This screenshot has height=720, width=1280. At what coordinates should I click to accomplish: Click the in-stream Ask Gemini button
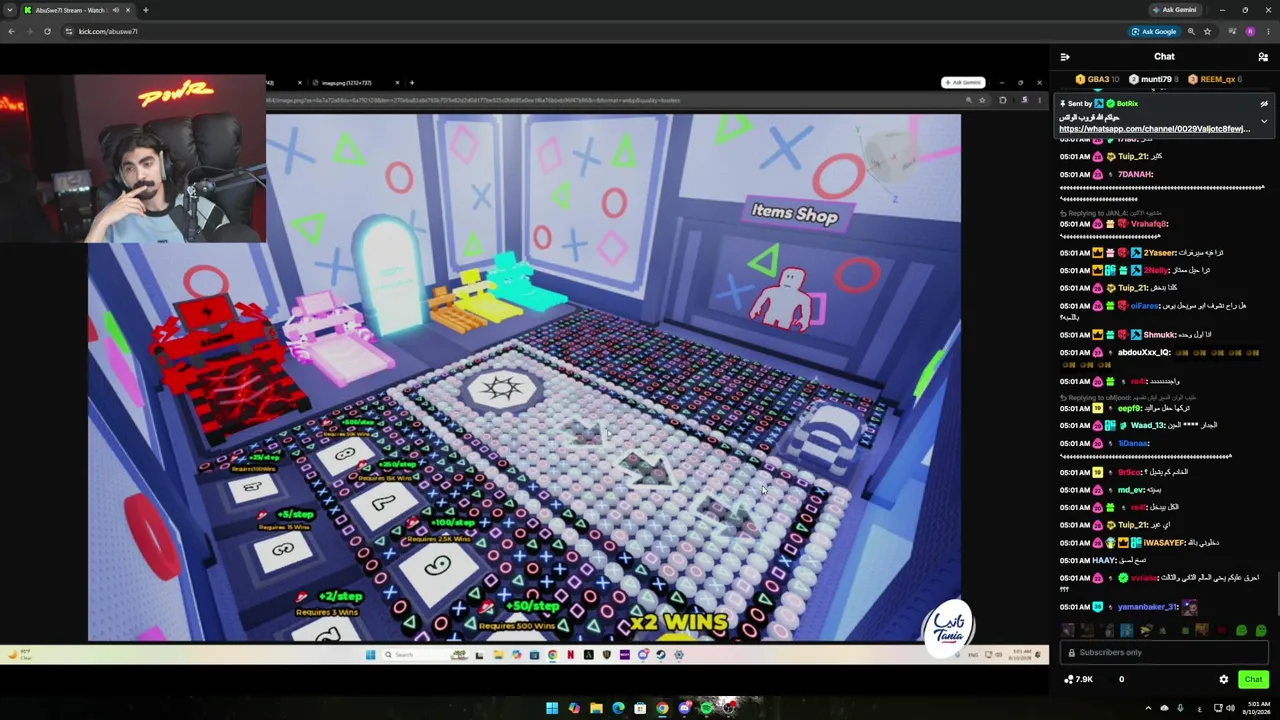963,83
